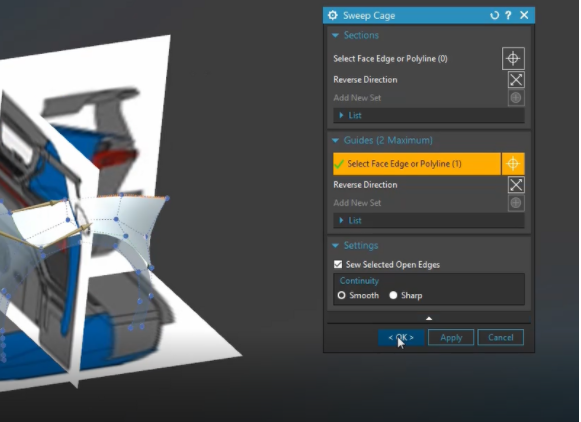Open the dialog help question mark

tap(508, 15)
